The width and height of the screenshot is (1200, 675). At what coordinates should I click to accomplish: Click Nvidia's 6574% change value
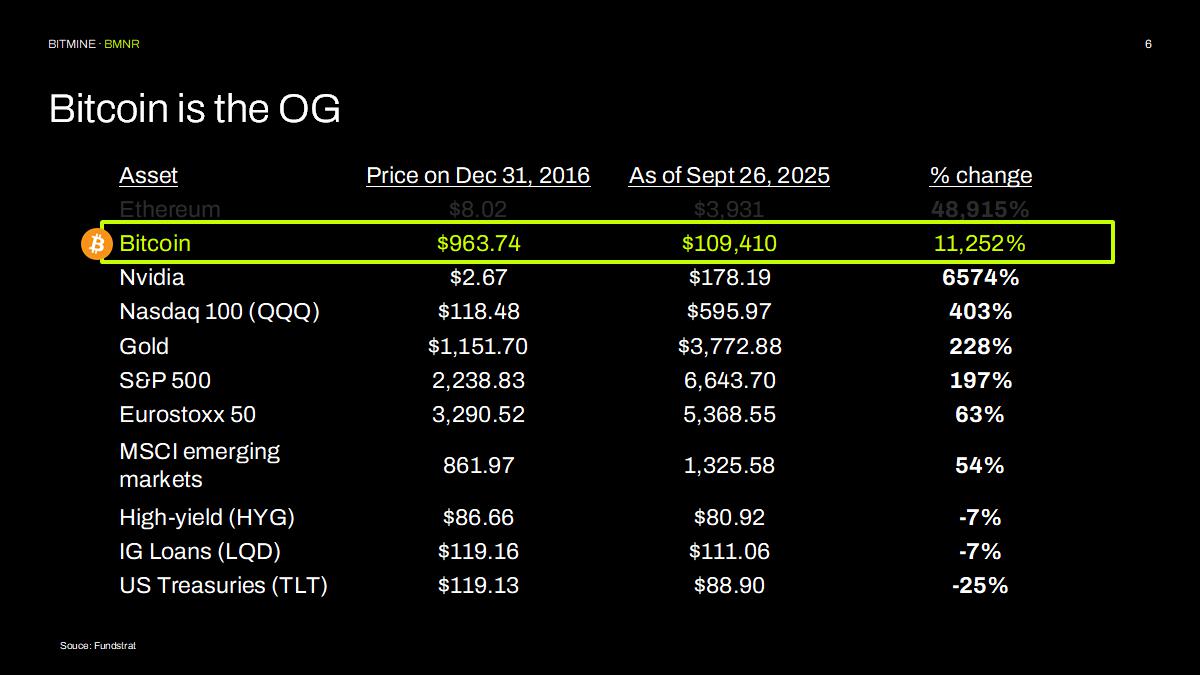(x=980, y=277)
